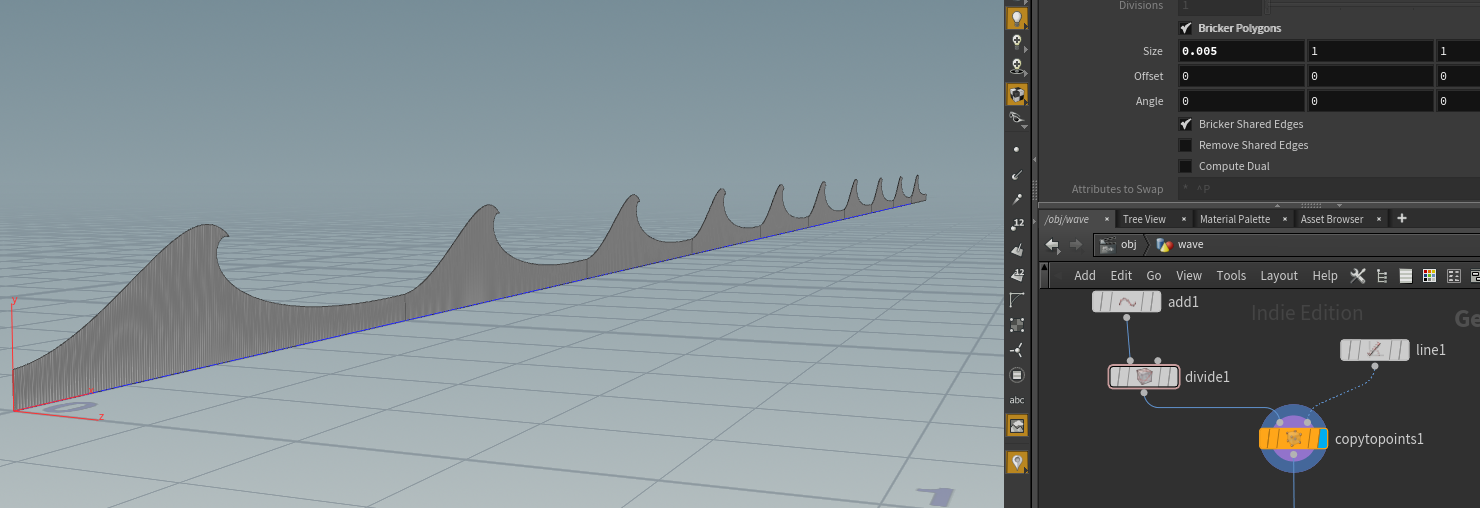Click the Offset Y field
This screenshot has width=1480, height=508.
pyautogui.click(x=1370, y=76)
